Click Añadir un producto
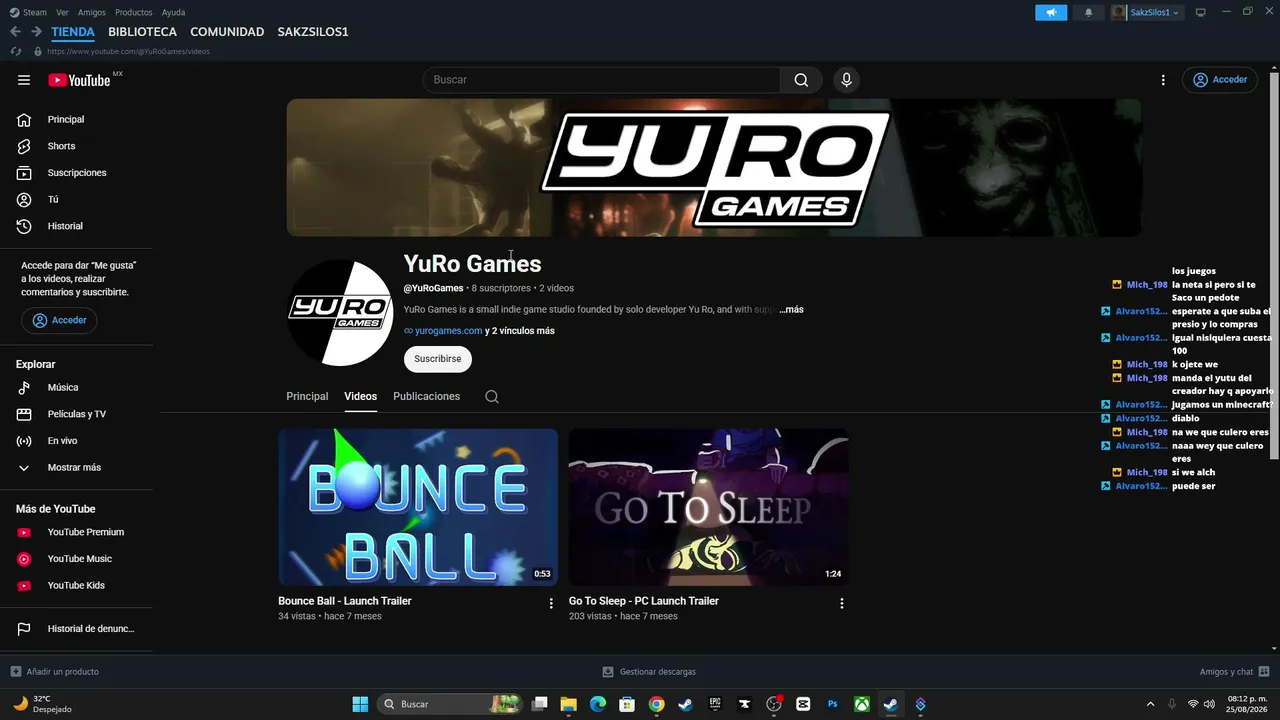 click(x=55, y=672)
